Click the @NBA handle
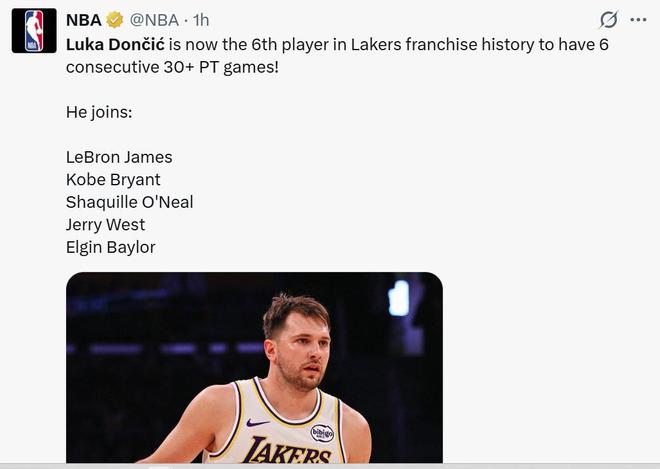Image resolution: width=660 pixels, height=469 pixels. click(155, 20)
